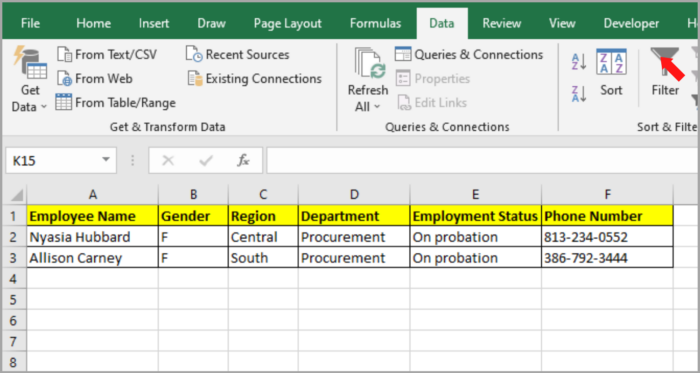Open the Get Data menu
This screenshot has height=373, width=700.
click(x=29, y=80)
